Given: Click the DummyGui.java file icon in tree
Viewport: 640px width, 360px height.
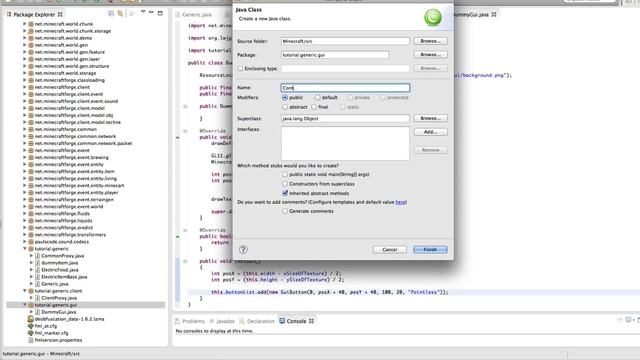Looking at the screenshot, I should [38, 312].
